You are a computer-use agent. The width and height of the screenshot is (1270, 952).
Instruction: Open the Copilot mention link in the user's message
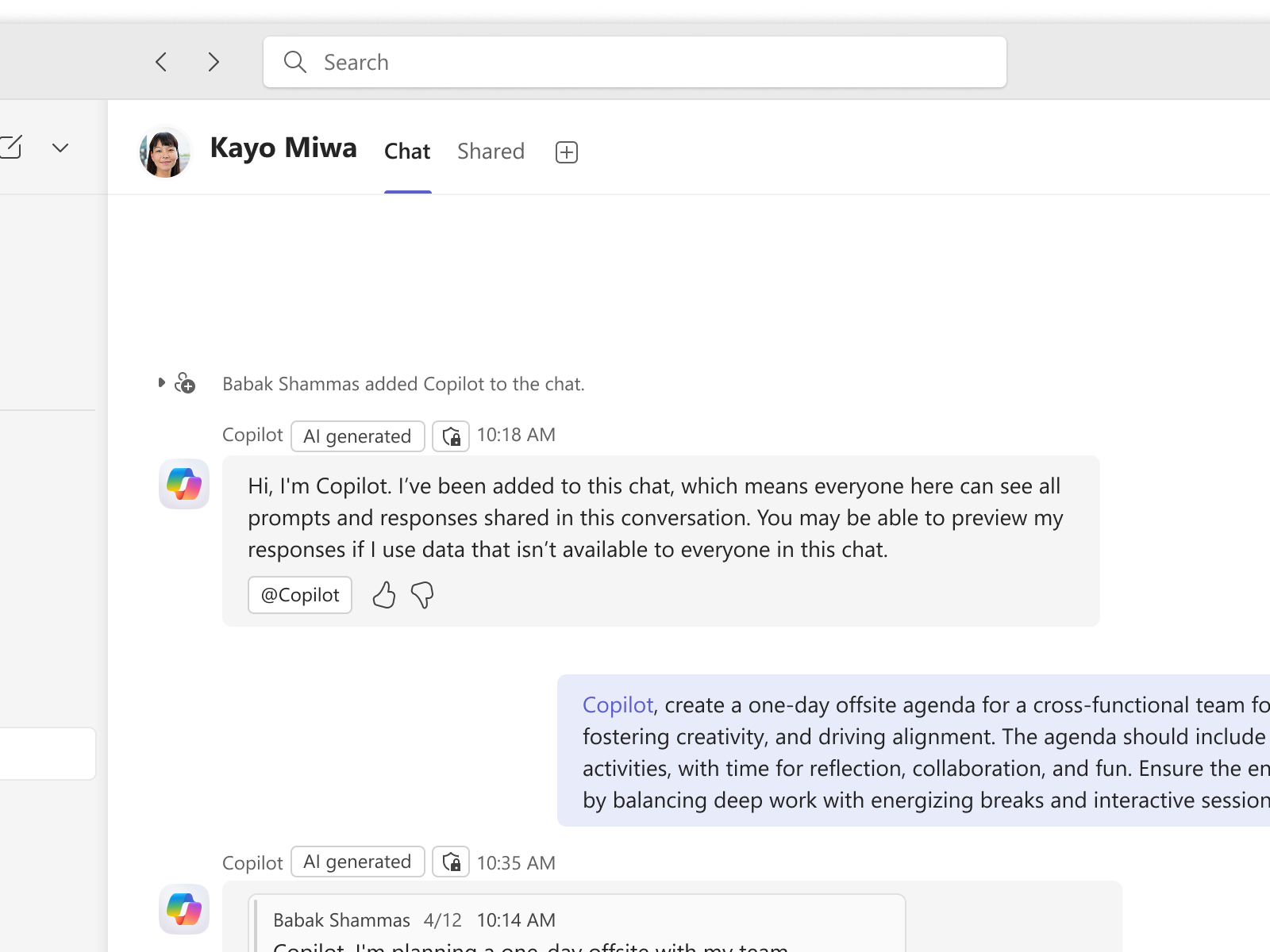click(618, 704)
